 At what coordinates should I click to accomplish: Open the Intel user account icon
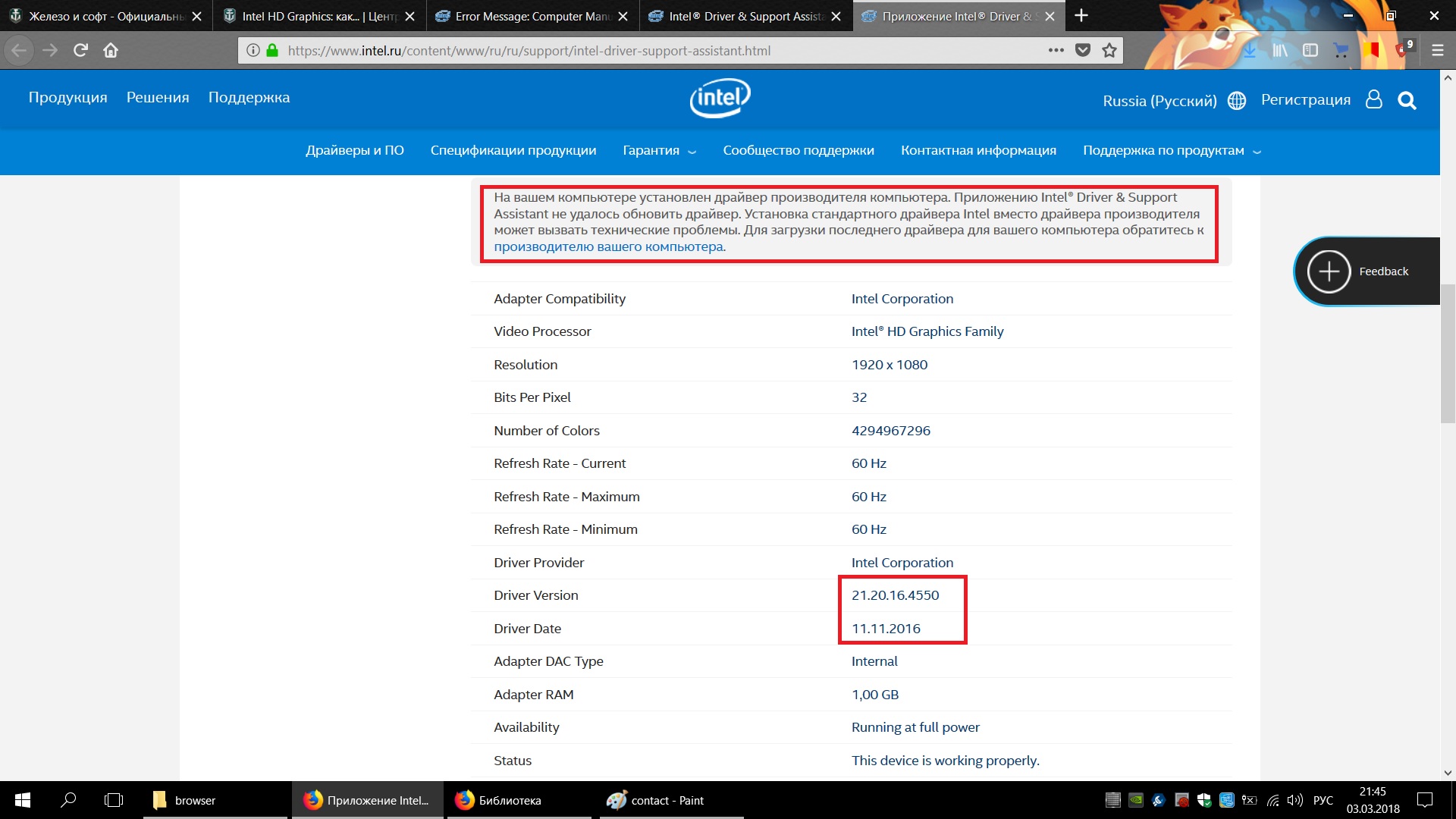(x=1373, y=99)
